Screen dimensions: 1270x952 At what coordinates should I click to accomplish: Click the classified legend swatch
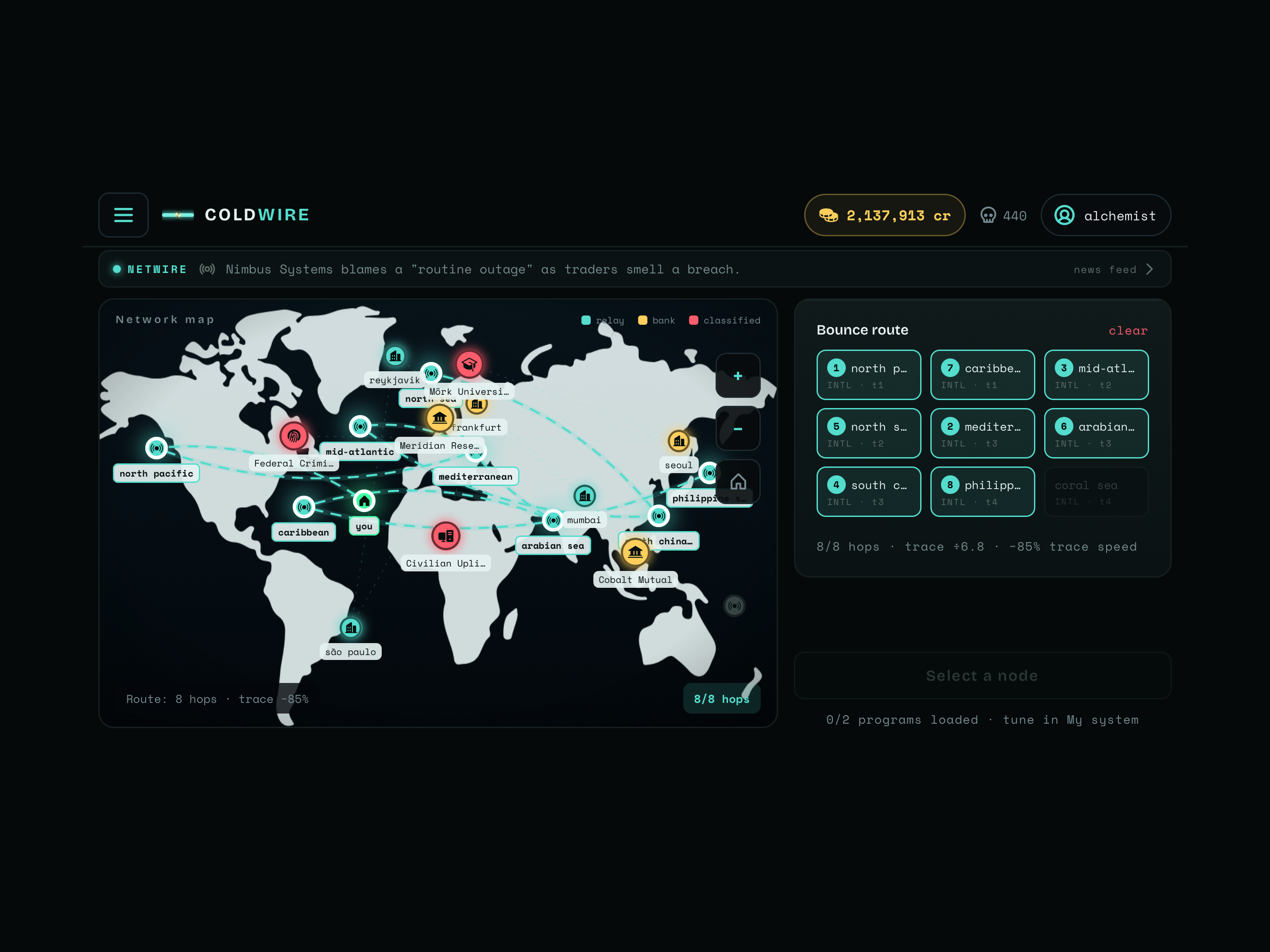pyautogui.click(x=694, y=320)
